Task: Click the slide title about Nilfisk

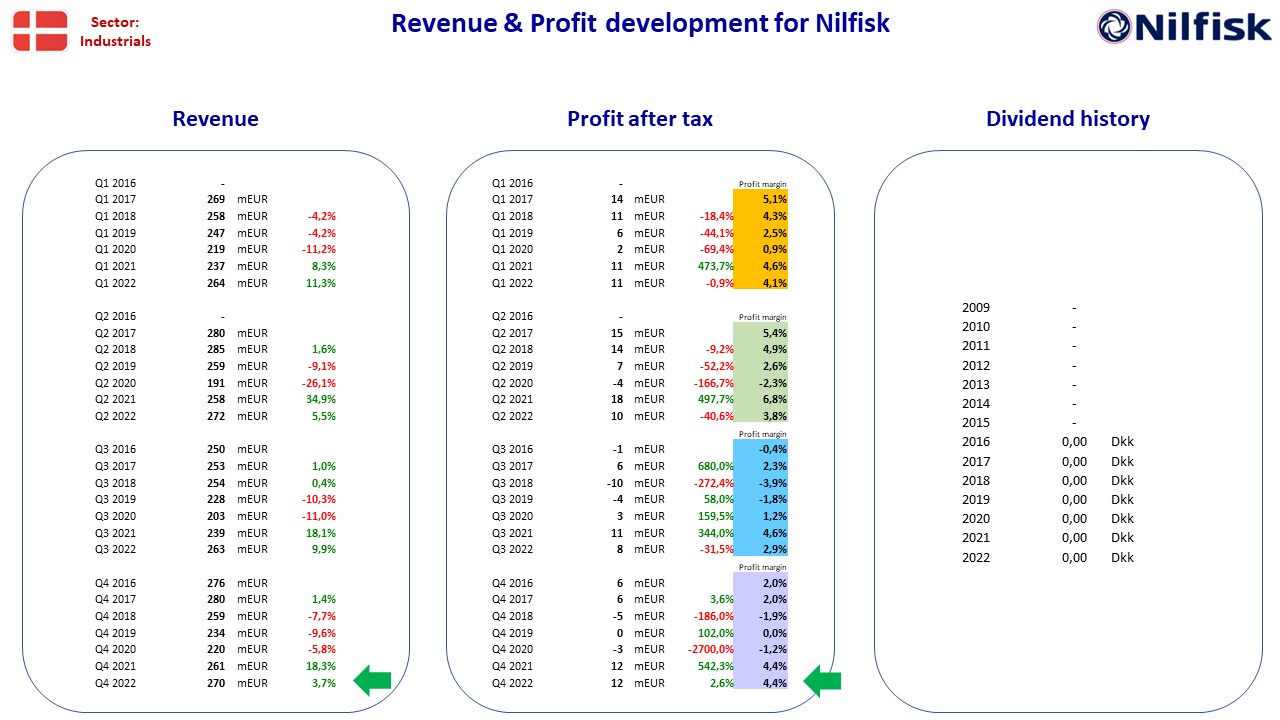Action: tap(640, 23)
